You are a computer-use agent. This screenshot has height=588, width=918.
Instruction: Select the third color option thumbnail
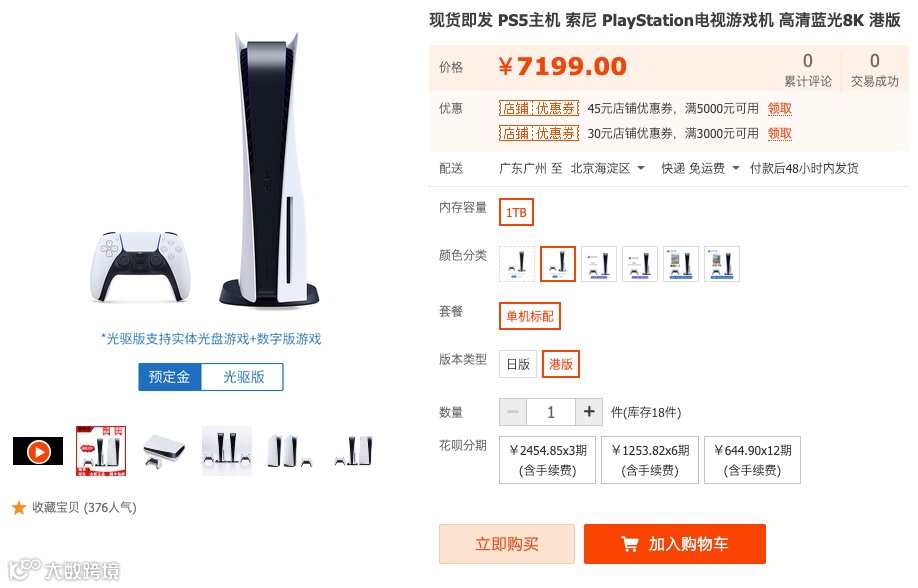point(599,264)
